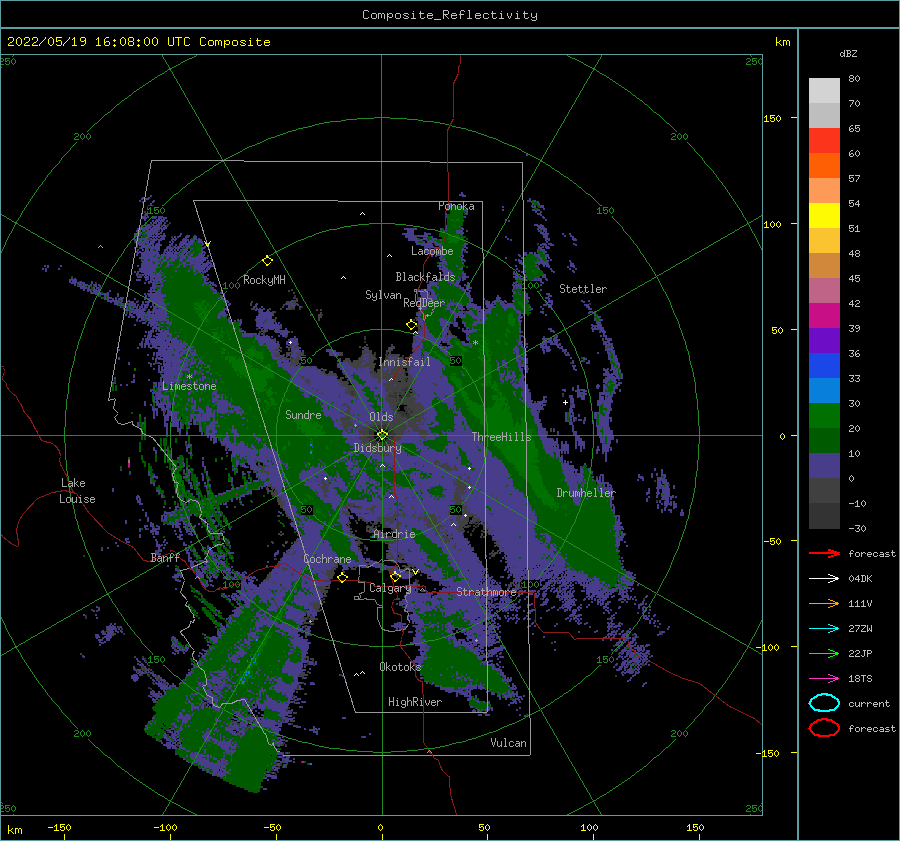Image resolution: width=900 pixels, height=841 pixels.
Task: Click the Calgary city label
Action: click(x=390, y=588)
